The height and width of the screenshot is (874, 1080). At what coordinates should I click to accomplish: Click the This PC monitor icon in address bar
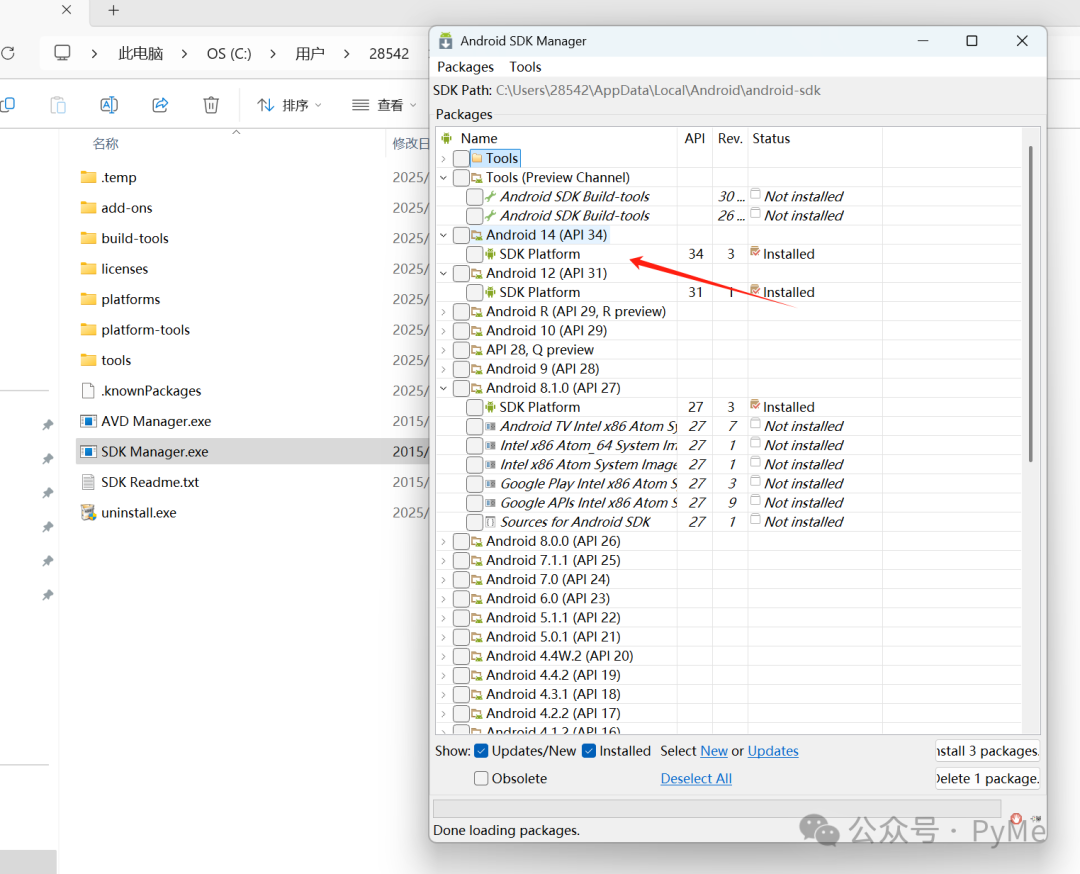pos(62,53)
